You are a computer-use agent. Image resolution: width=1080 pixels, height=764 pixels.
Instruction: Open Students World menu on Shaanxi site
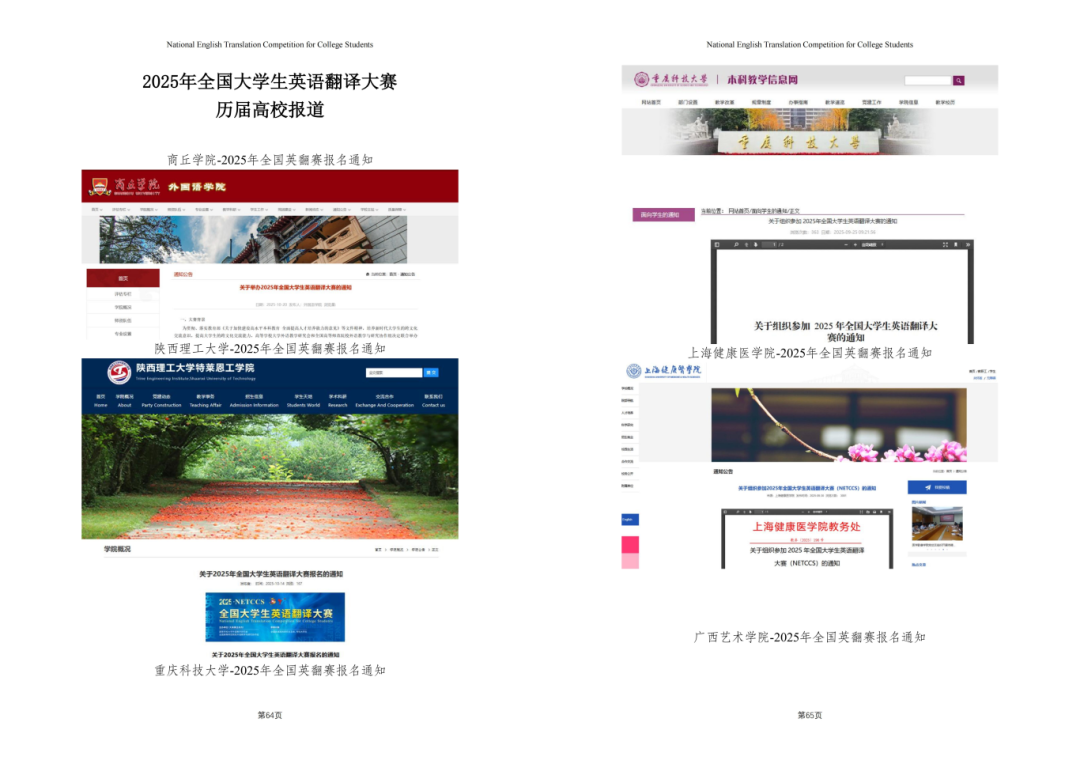[x=303, y=401]
